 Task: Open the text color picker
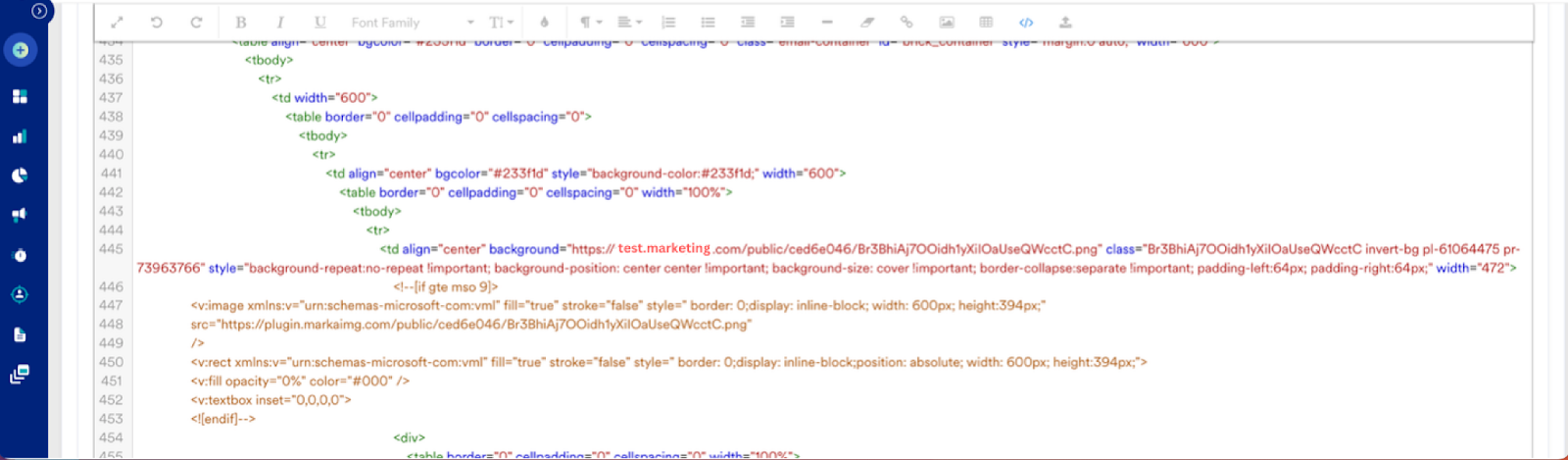coord(545,22)
